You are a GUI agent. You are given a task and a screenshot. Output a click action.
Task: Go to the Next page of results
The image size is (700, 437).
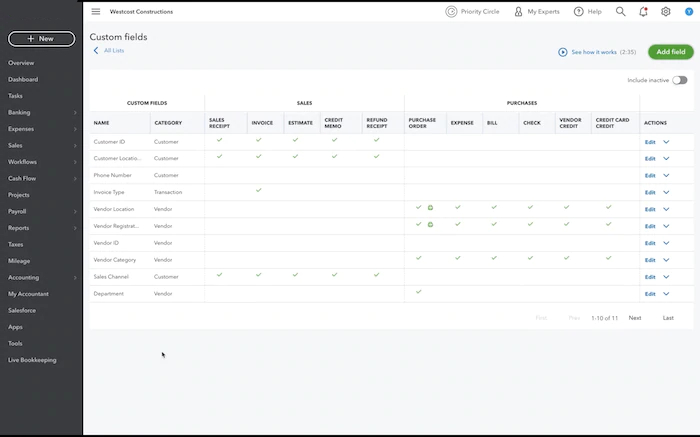634,318
